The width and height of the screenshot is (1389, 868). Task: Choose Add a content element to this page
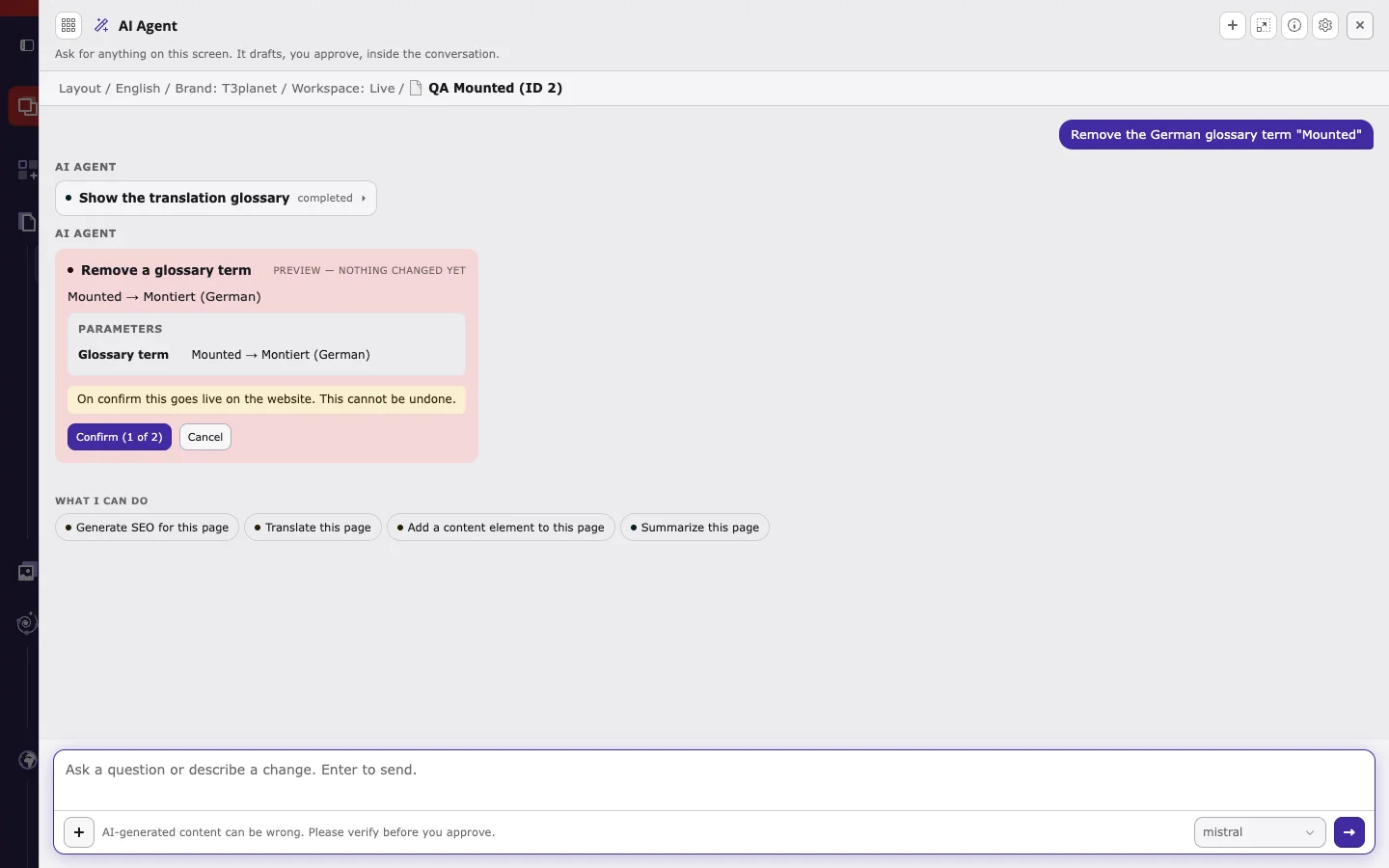tap(501, 528)
